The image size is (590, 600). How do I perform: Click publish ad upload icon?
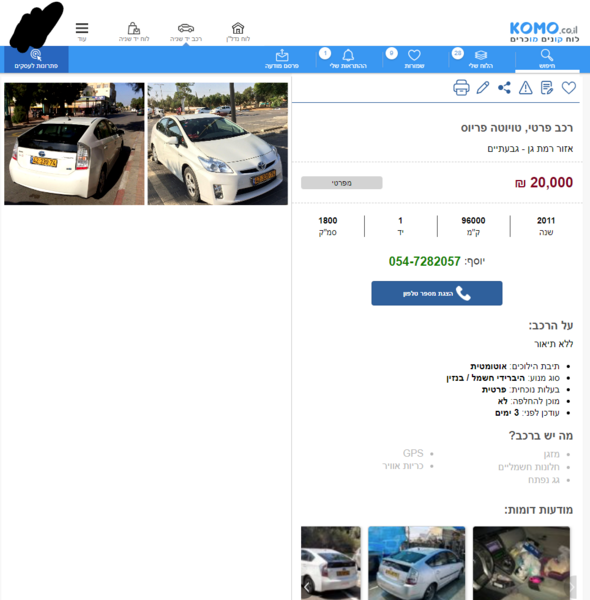click(282, 59)
